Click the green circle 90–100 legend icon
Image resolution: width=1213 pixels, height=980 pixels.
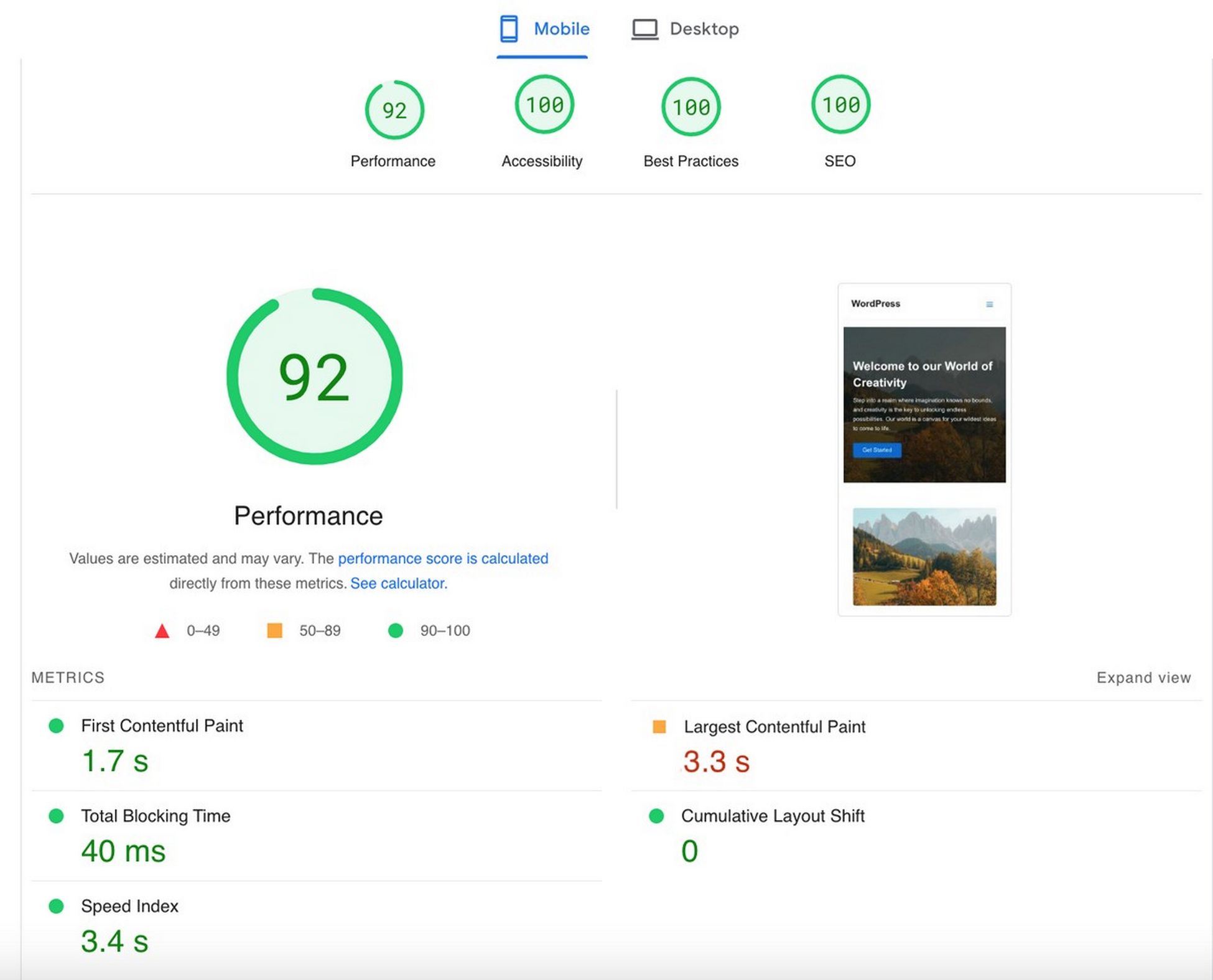(396, 630)
